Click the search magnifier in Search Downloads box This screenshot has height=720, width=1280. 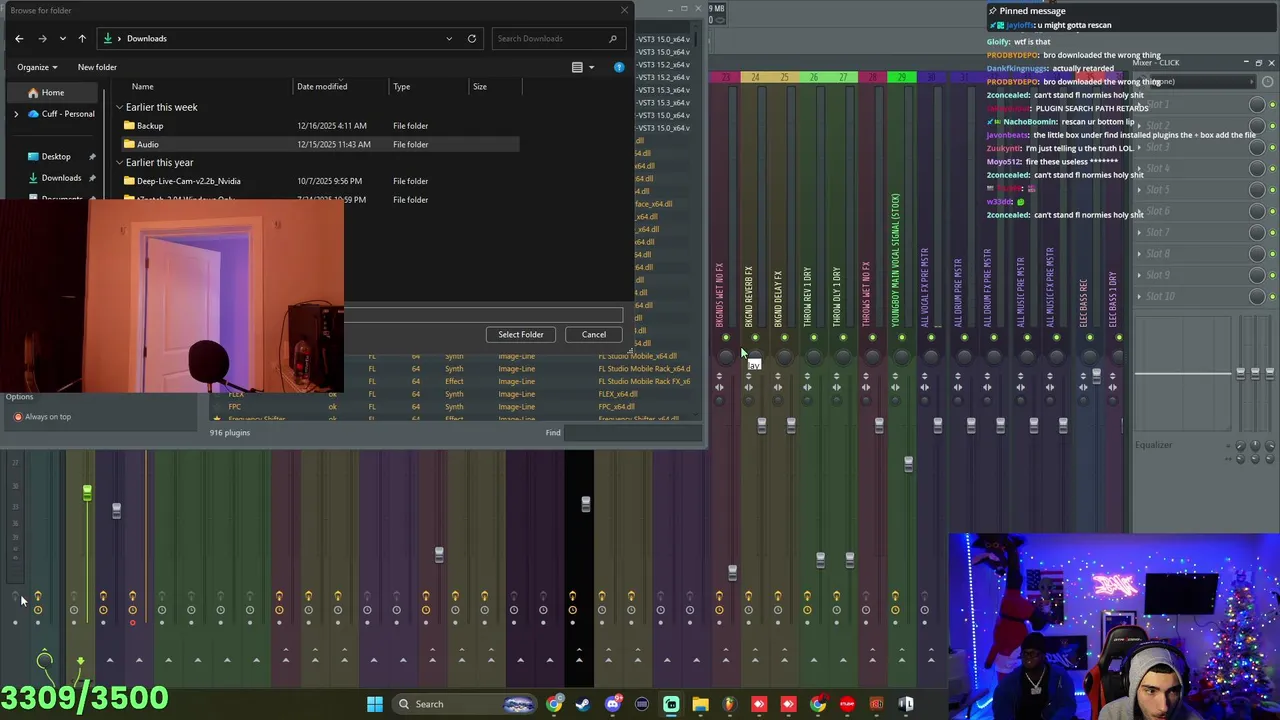[x=612, y=38]
